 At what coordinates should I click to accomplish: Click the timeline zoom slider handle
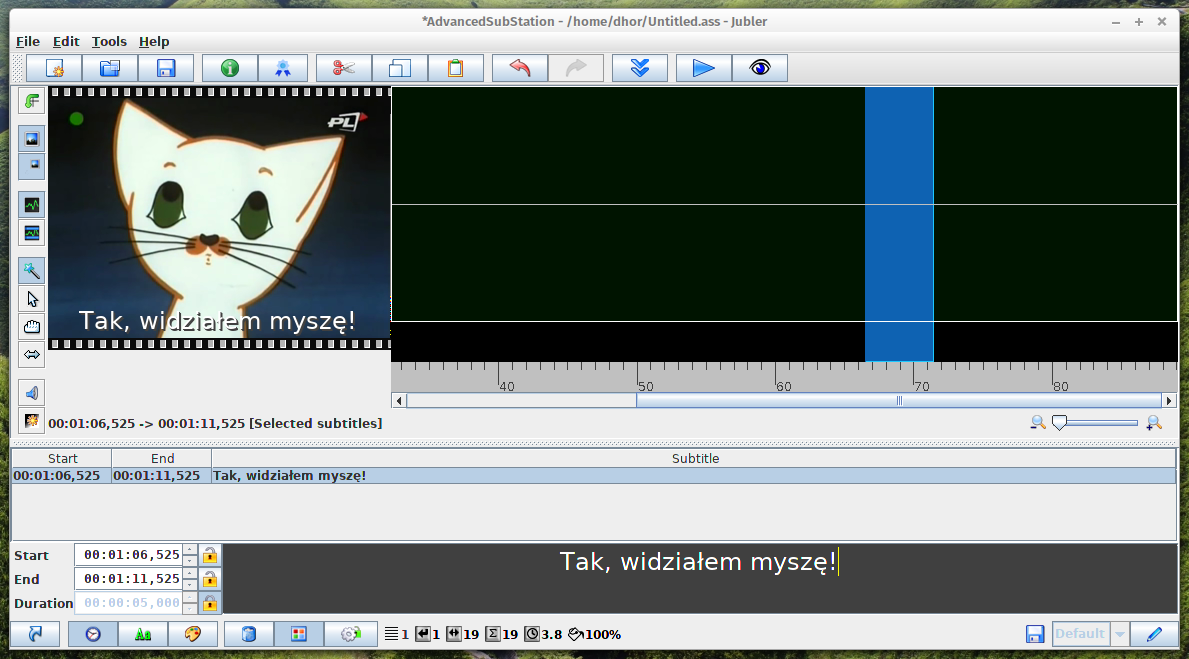point(1059,422)
